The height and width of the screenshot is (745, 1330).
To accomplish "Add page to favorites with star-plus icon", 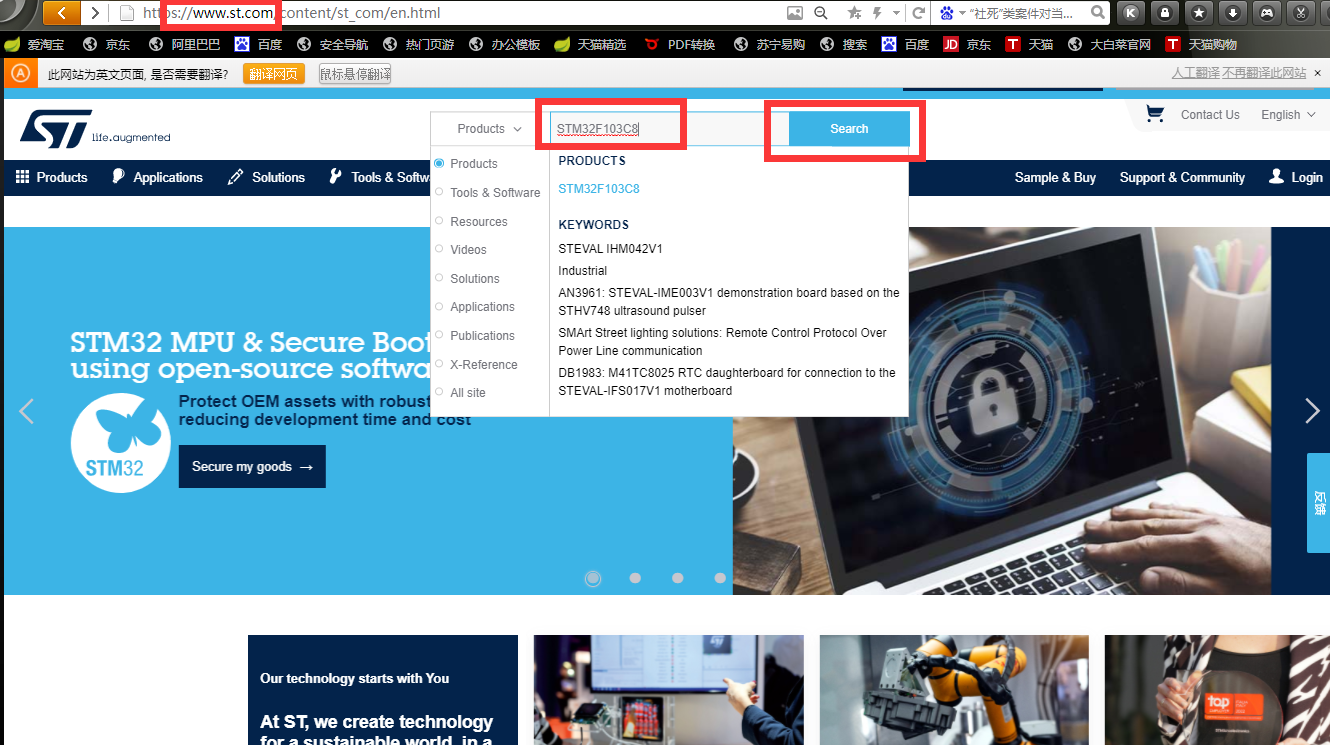I will [854, 13].
